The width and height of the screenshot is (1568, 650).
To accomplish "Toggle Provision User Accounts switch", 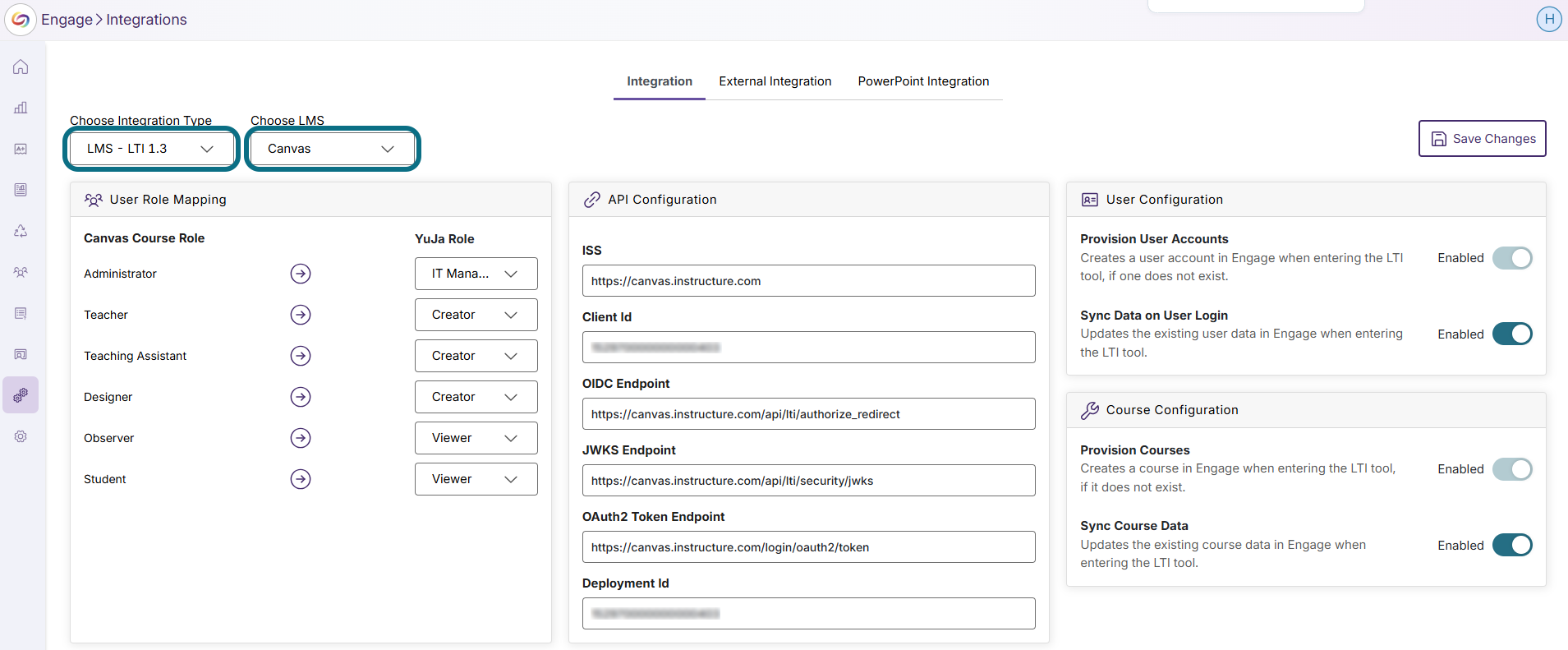I will point(1512,258).
